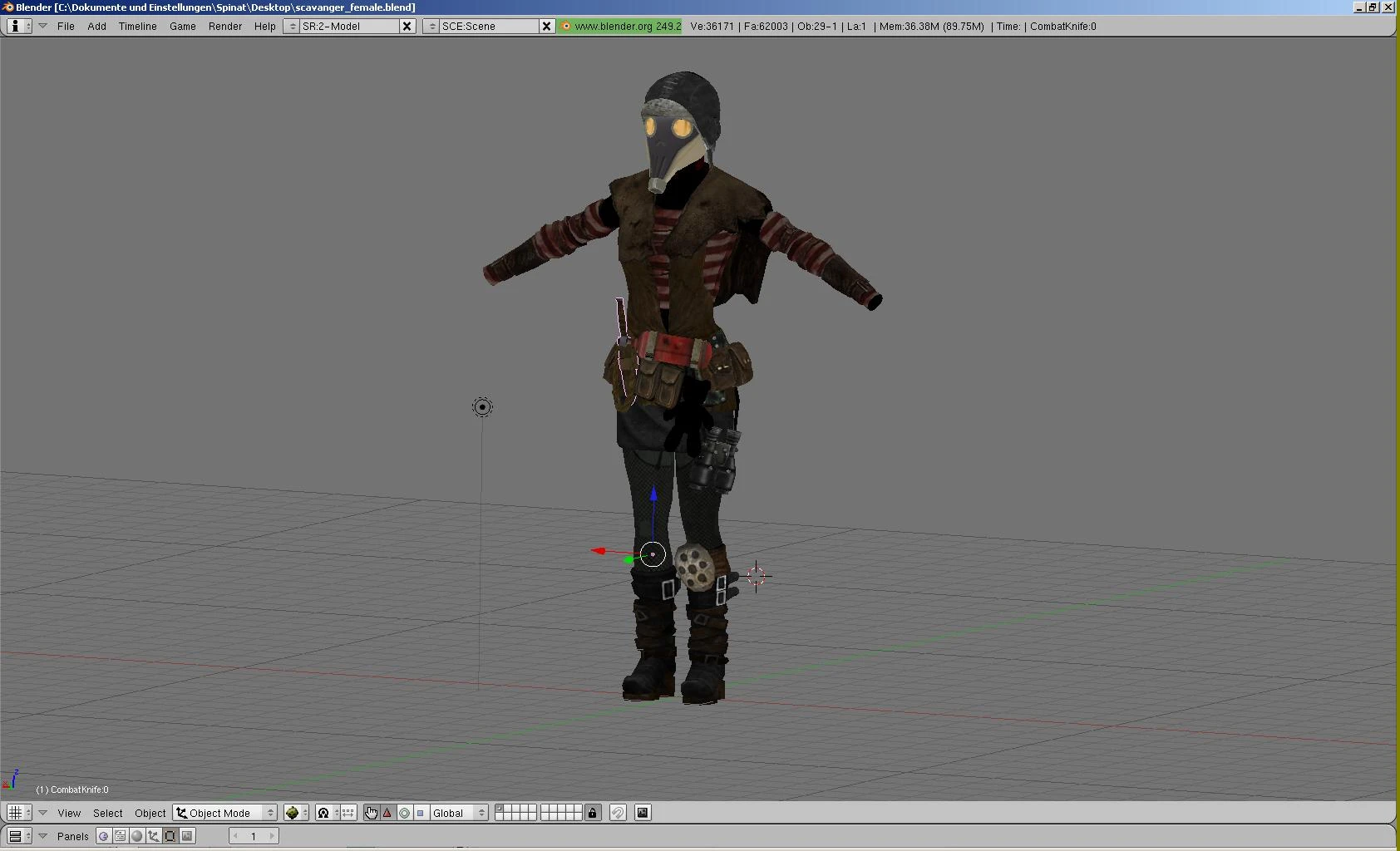
Task: Click the 3D cursor crosshair in viewport
Action: coord(756,576)
